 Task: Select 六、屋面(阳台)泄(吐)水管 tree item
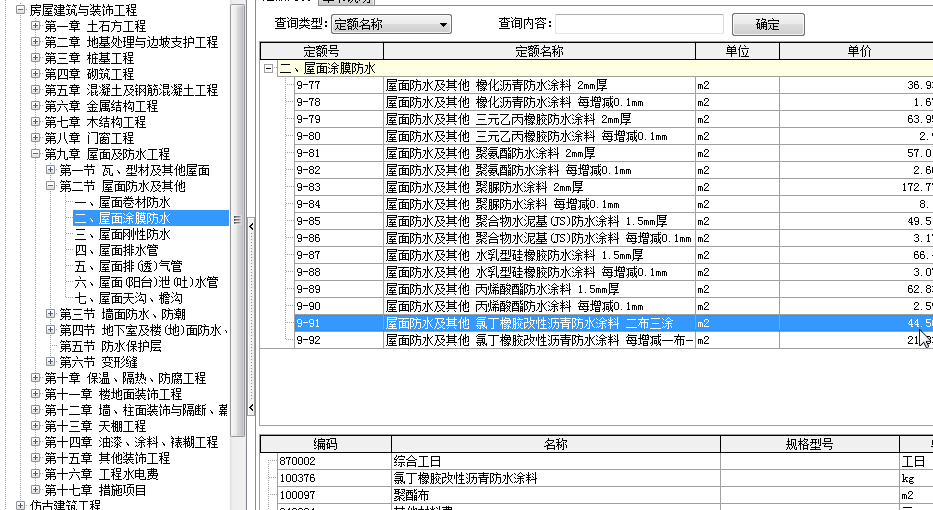click(146, 283)
